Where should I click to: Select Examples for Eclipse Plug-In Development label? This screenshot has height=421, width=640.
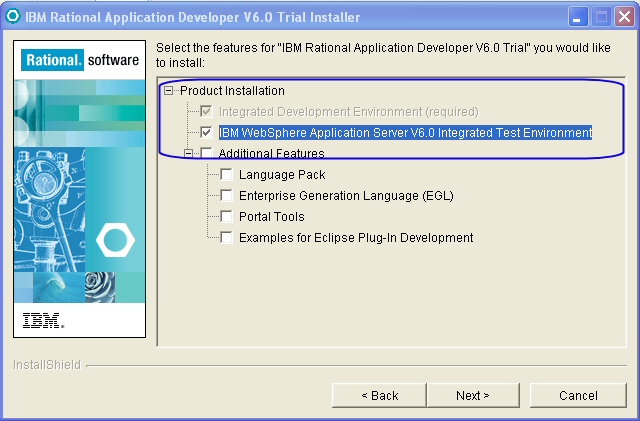pyautogui.click(x=356, y=238)
